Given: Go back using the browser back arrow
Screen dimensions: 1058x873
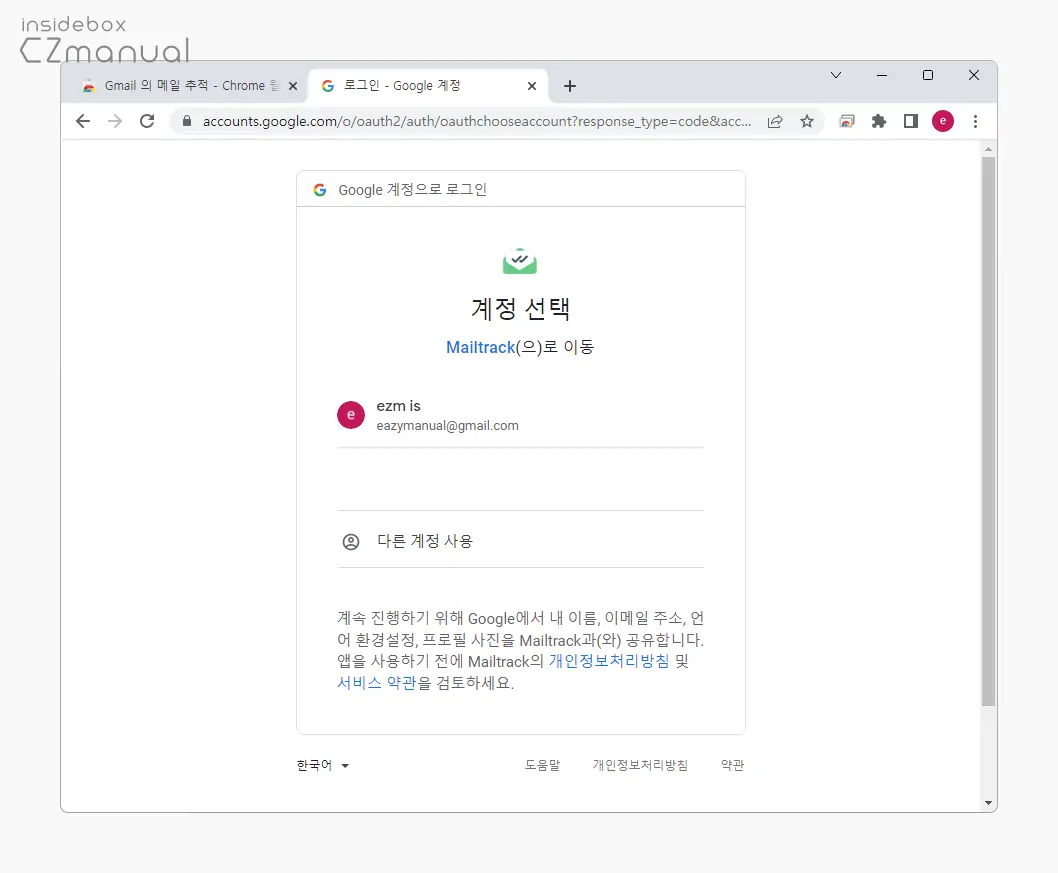Looking at the screenshot, I should pyautogui.click(x=83, y=121).
